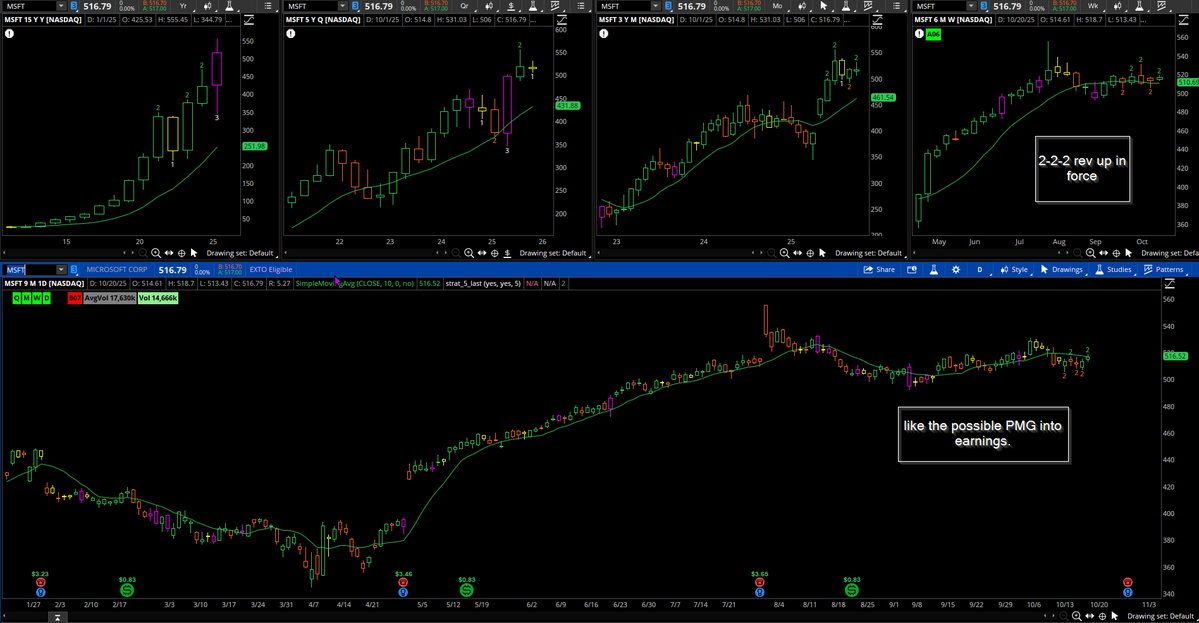This screenshot has height=623, width=1199.
Task: Zoom in on main daily chart
Action: coord(1077,616)
